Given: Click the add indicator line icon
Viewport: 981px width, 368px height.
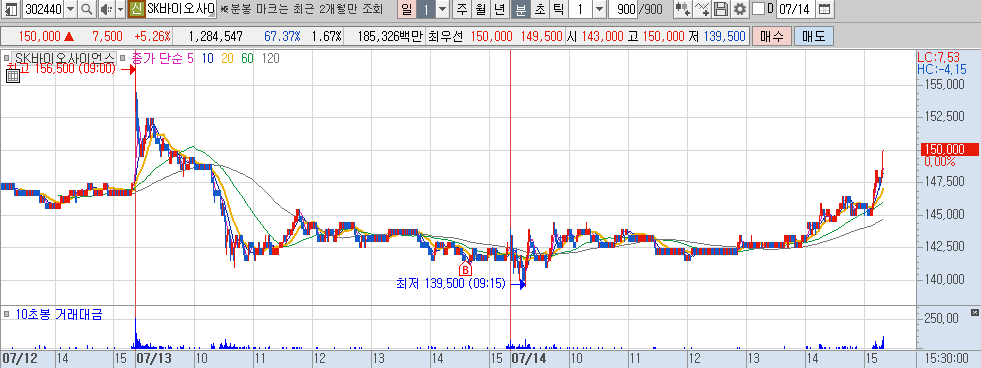Looking at the screenshot, I should (703, 9).
